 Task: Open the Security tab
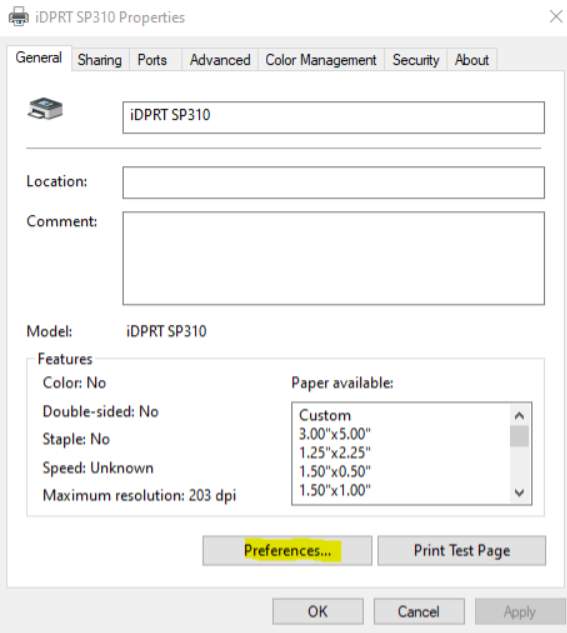(x=416, y=60)
